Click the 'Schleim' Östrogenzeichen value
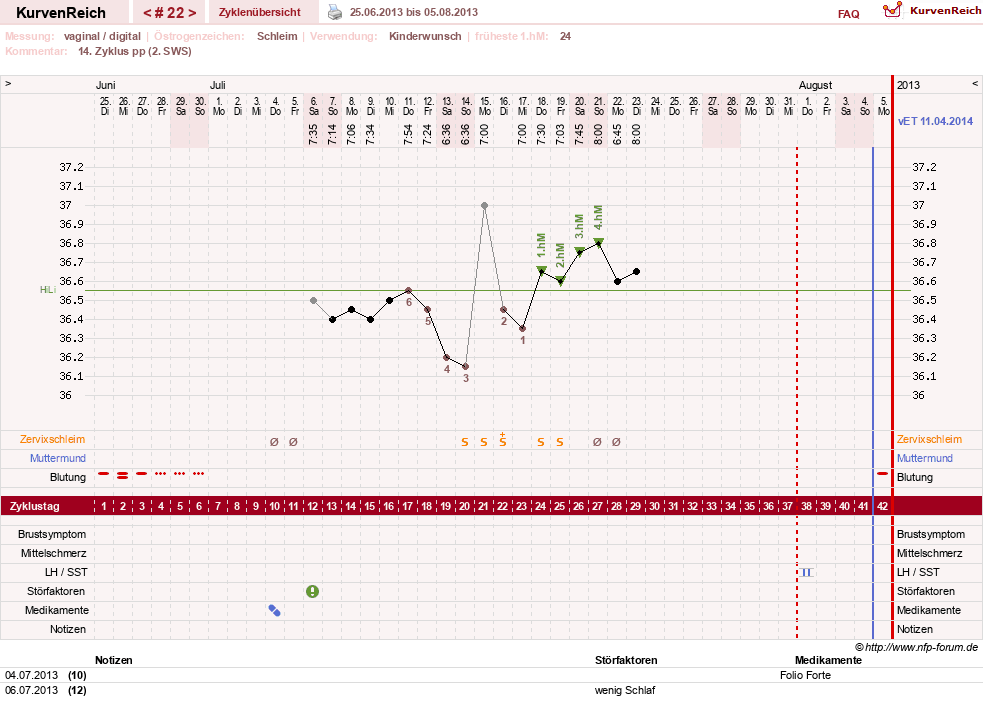 coord(277,36)
